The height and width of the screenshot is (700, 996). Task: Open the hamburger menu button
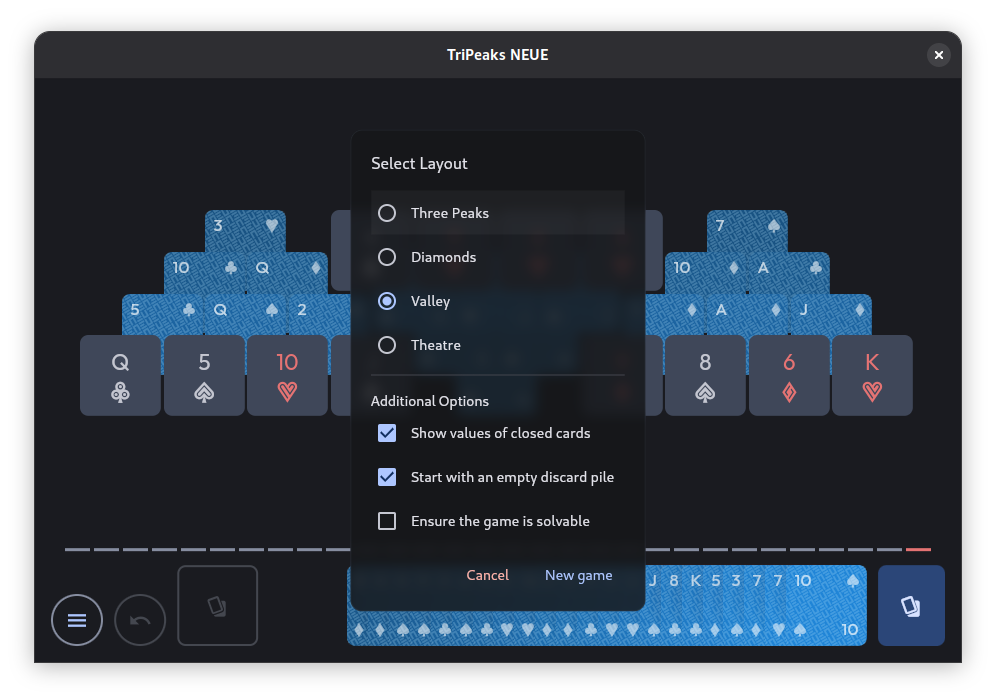point(77,619)
